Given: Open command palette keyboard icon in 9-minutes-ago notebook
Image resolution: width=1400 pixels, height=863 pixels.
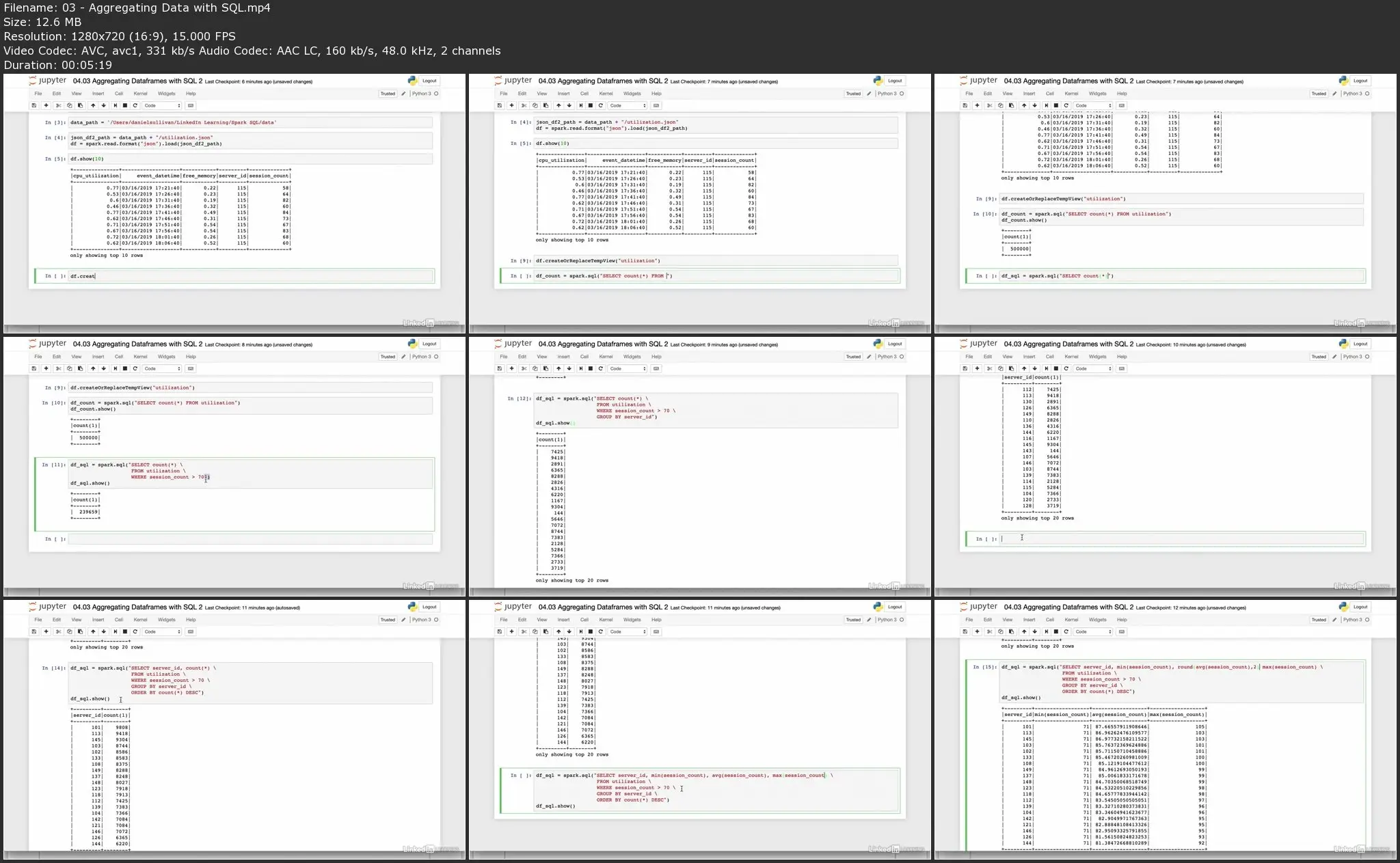Looking at the screenshot, I should pos(656,368).
